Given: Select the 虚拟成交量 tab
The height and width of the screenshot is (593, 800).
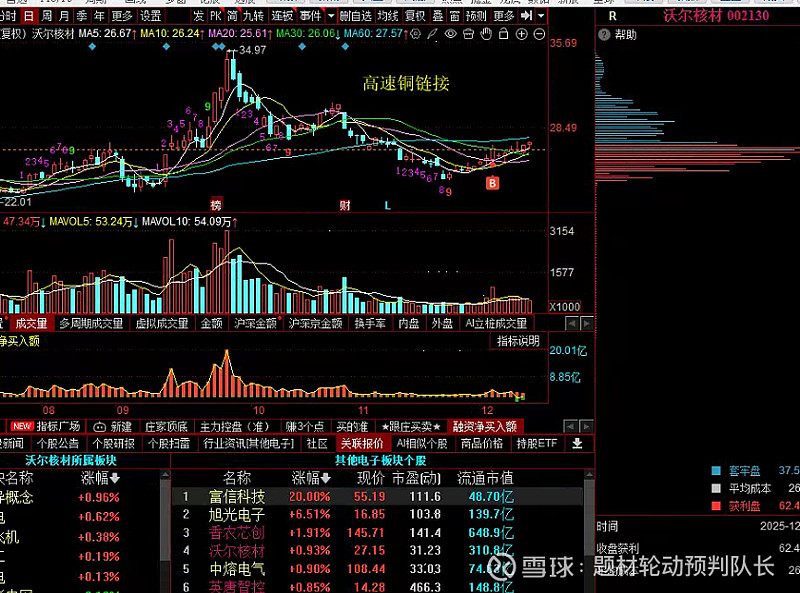Looking at the screenshot, I should pos(162,323).
